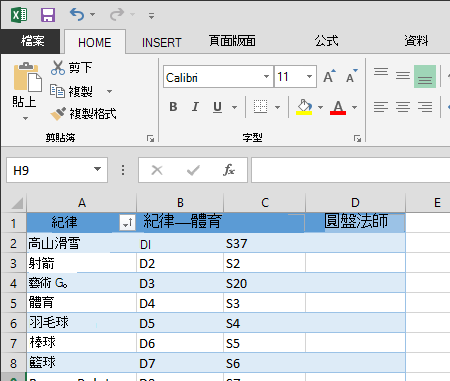Activate 複製格式 format painter brush

tap(83, 114)
